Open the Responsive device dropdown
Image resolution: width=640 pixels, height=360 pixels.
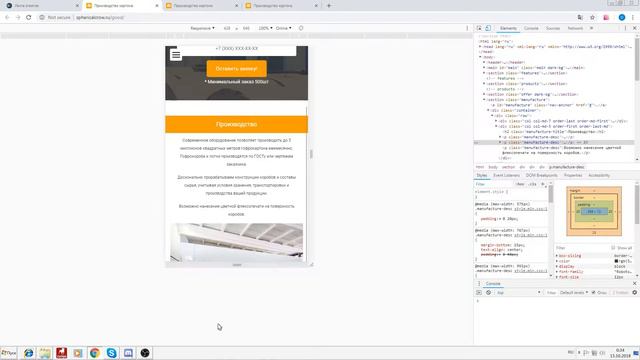pyautogui.click(x=202, y=28)
